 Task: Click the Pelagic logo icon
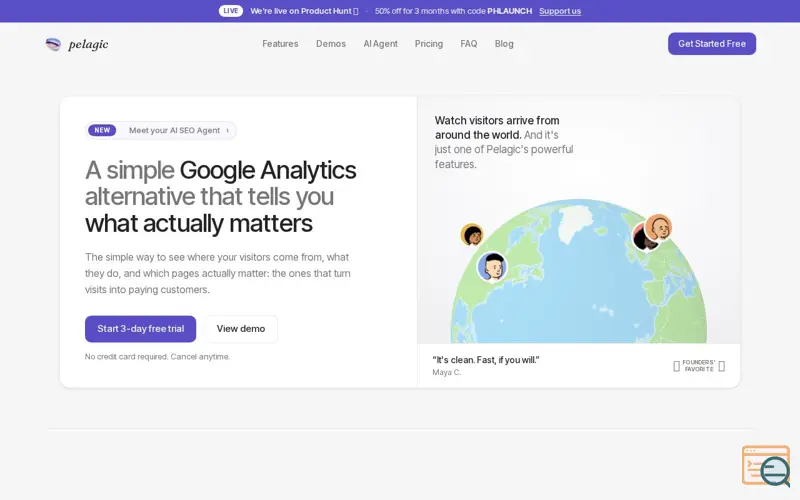click(53, 44)
